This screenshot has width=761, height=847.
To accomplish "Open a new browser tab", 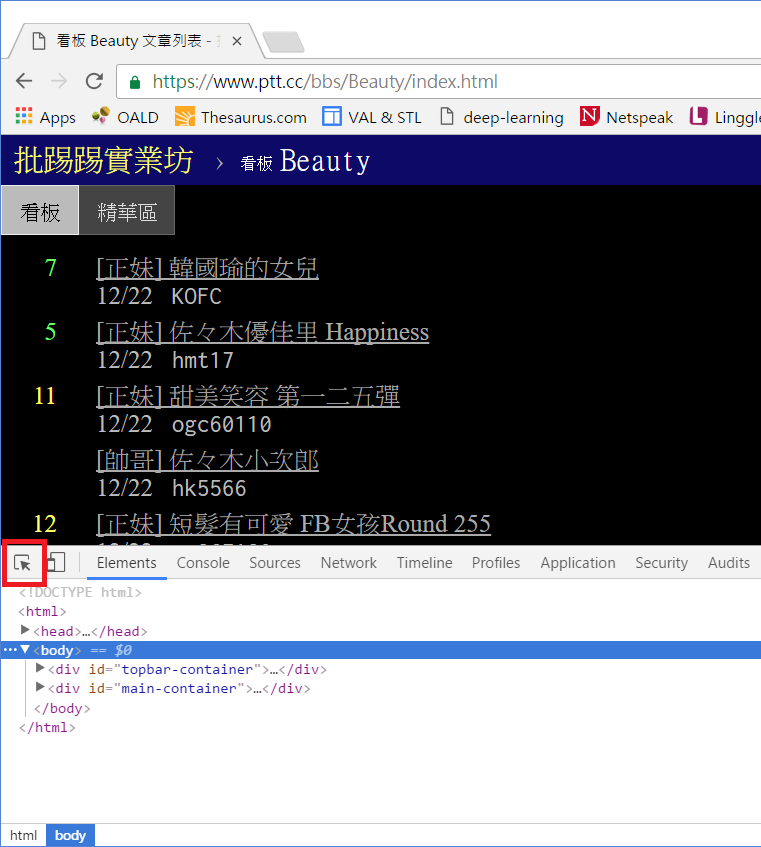I will pyautogui.click(x=284, y=42).
